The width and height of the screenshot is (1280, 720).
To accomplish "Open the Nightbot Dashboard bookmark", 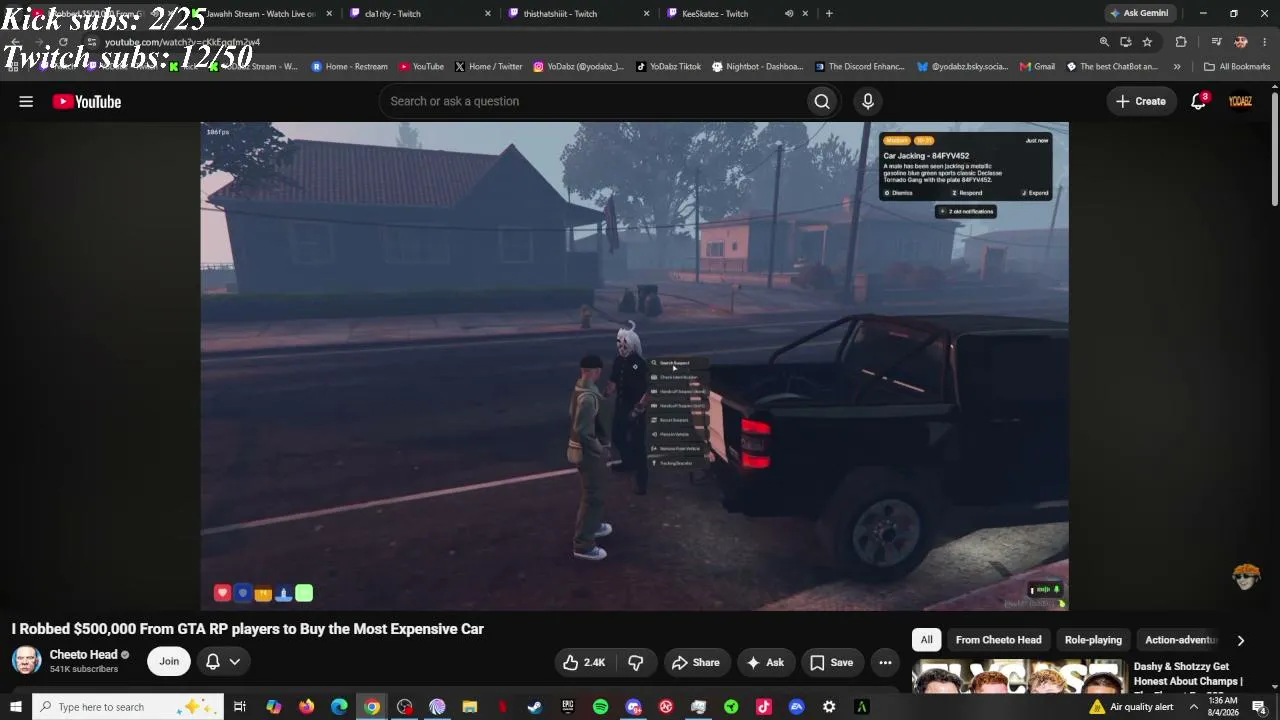I will 757,67.
